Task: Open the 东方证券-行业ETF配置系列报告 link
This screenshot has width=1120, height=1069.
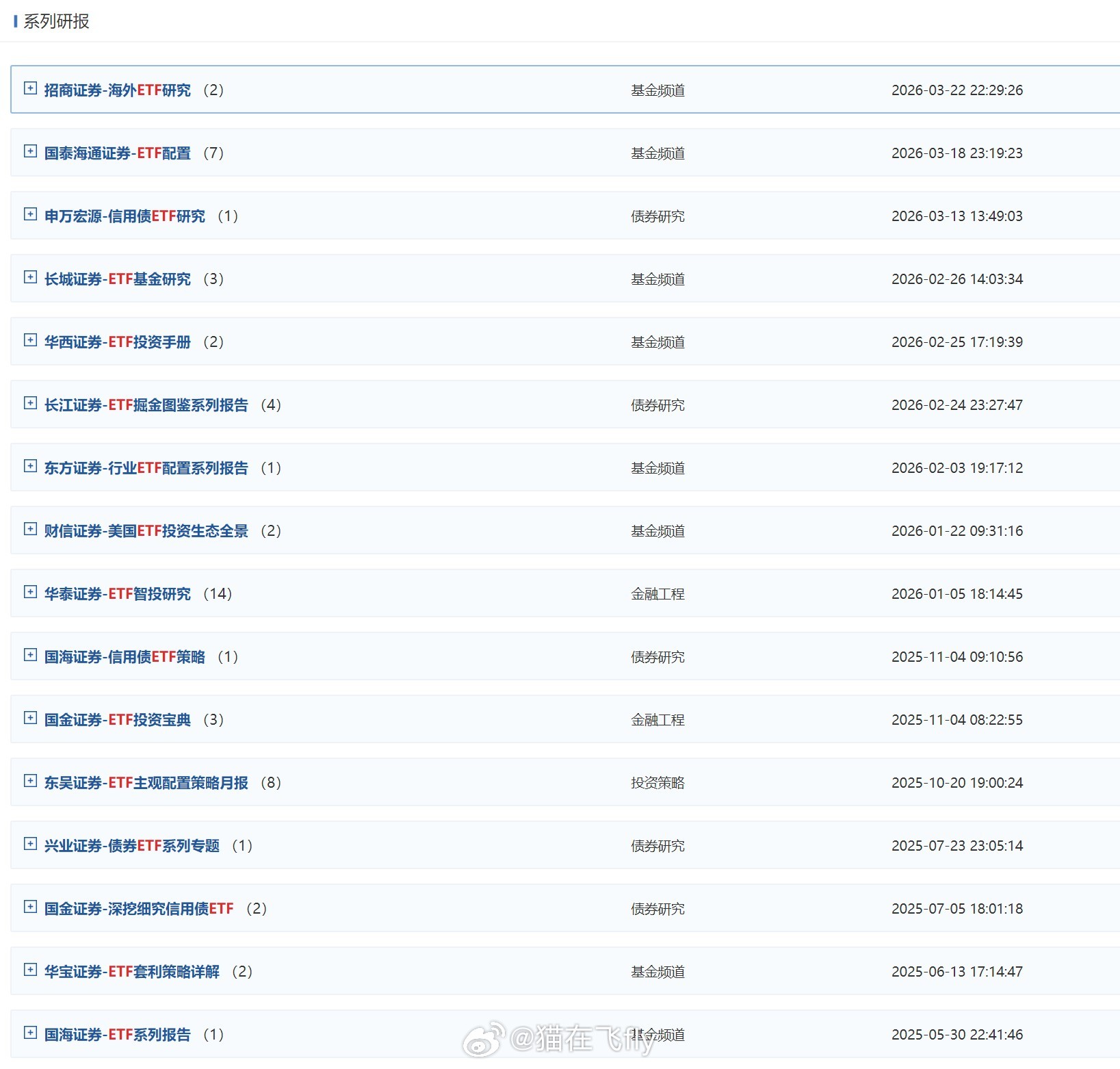Action: coord(146,468)
